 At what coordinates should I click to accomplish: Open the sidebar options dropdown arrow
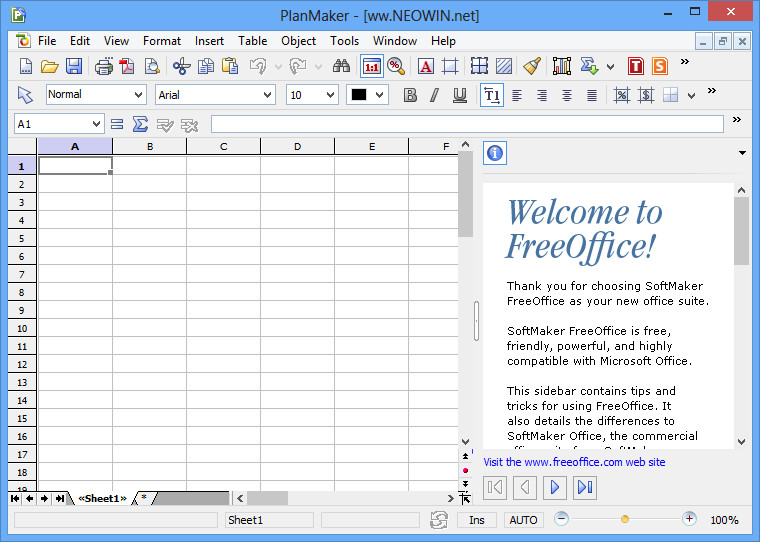[x=742, y=153]
